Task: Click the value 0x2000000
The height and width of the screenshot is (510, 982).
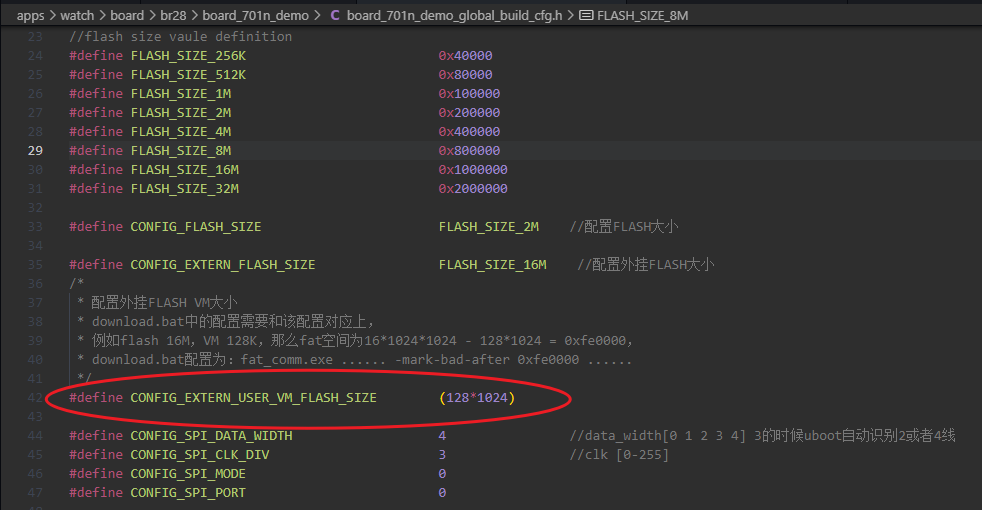Action: [x=473, y=189]
